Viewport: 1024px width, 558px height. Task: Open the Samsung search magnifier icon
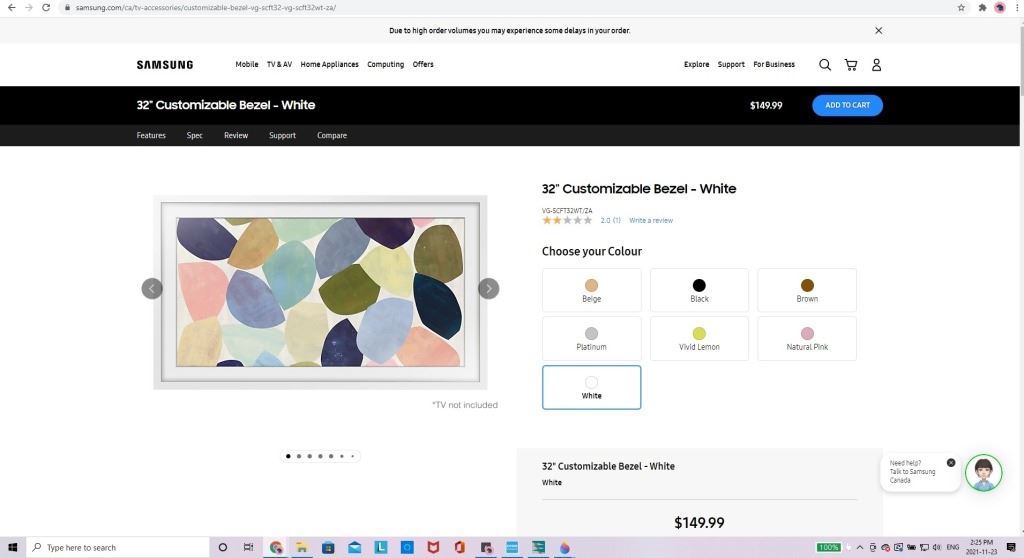pyautogui.click(x=825, y=65)
